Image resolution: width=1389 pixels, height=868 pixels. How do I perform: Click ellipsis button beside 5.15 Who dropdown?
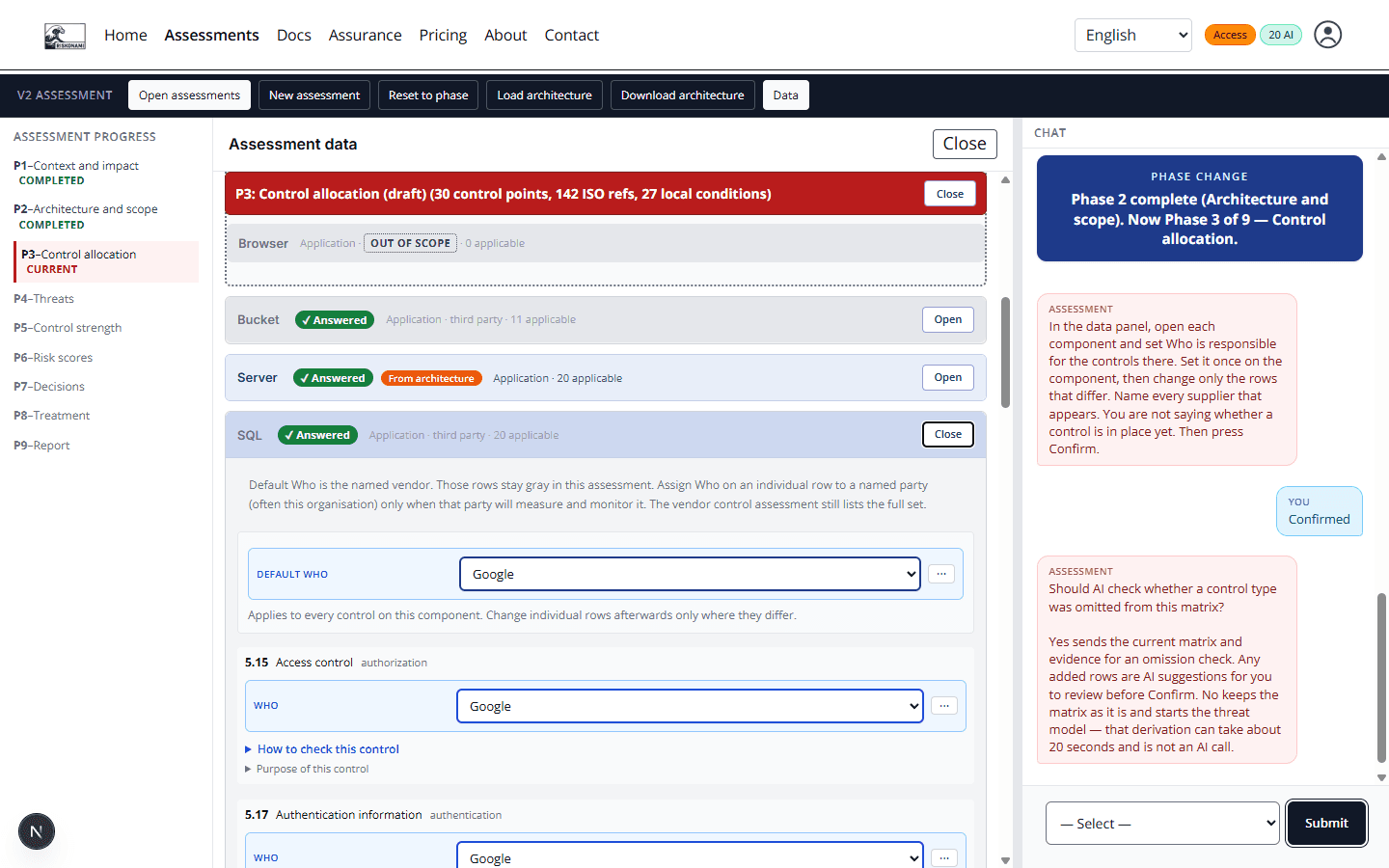944,706
